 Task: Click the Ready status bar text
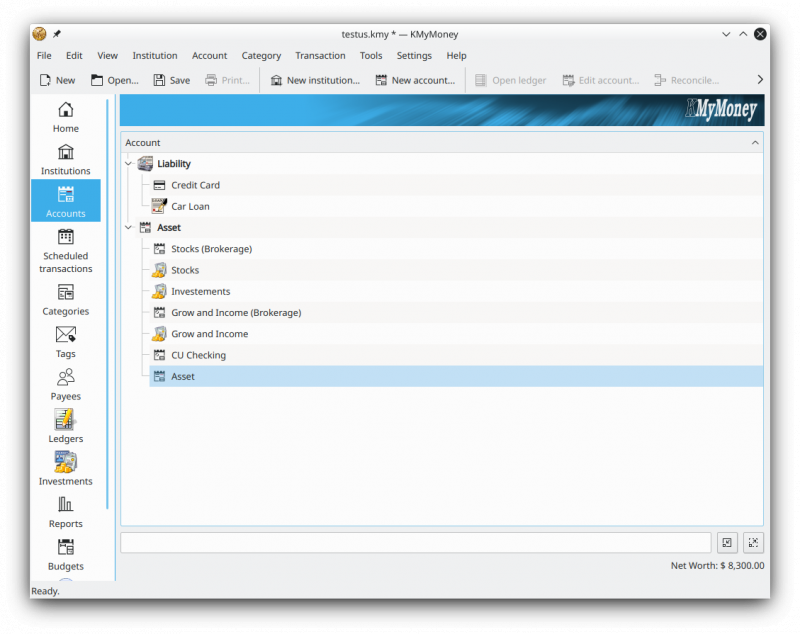tap(45, 591)
